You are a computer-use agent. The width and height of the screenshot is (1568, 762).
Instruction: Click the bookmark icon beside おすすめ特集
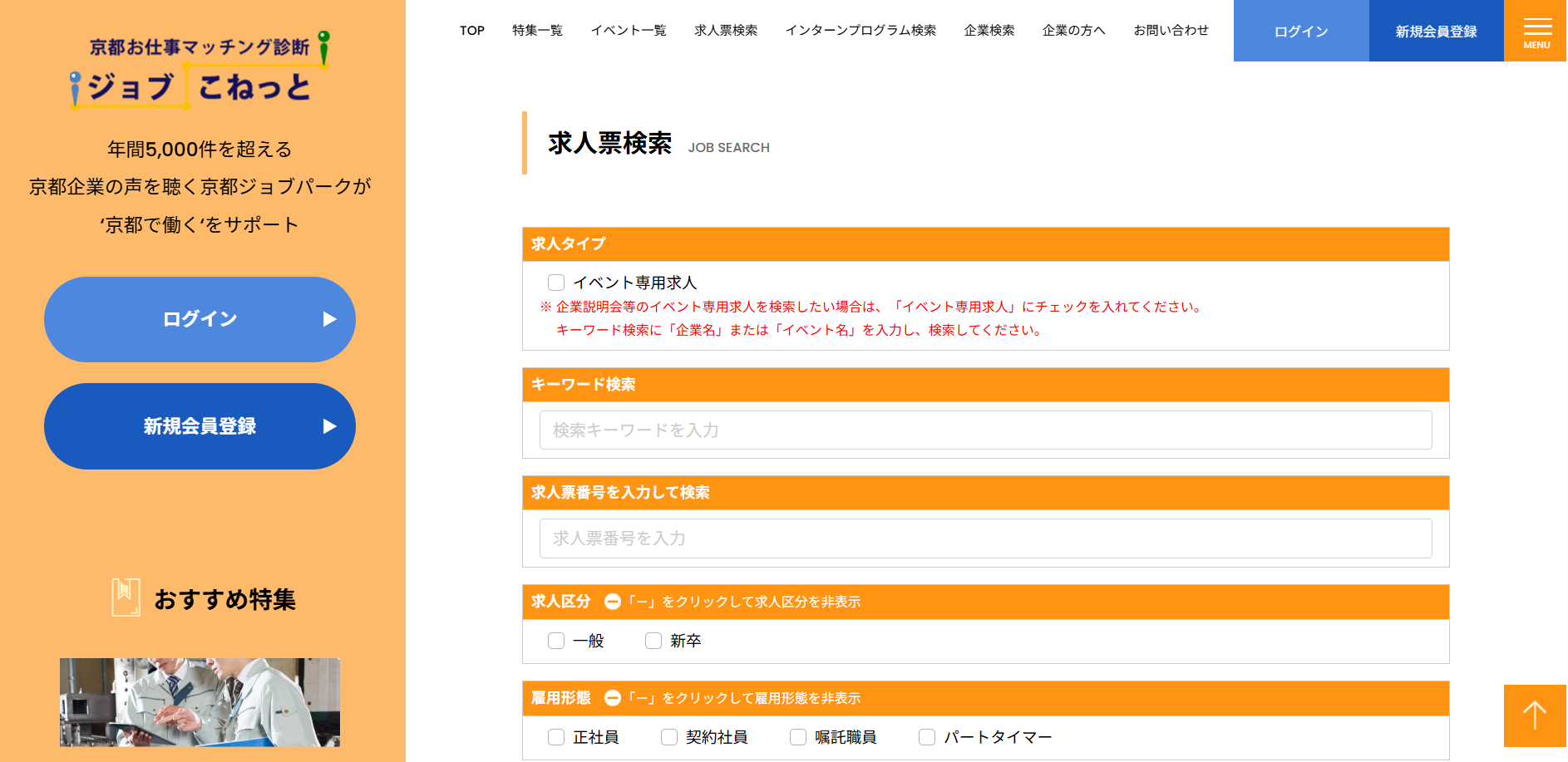(x=126, y=597)
